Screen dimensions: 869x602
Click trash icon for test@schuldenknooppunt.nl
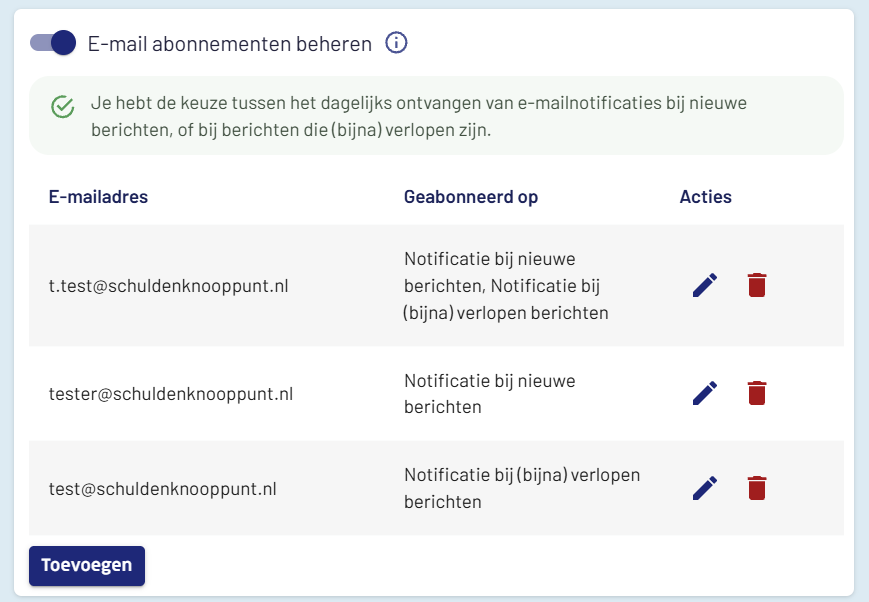click(757, 488)
